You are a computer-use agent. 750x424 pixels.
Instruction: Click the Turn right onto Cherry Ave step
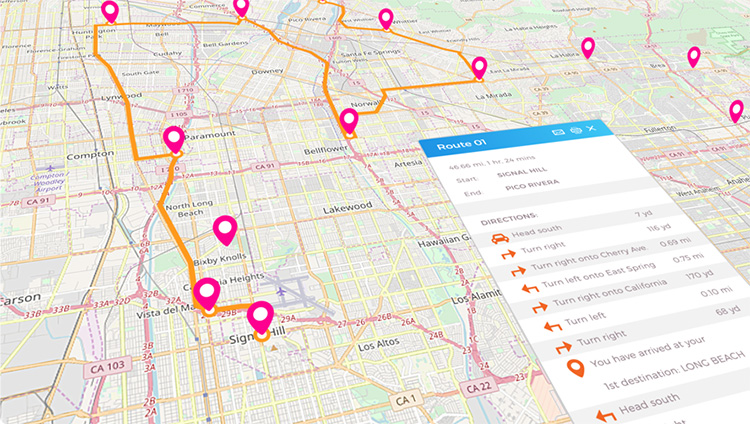coord(589,257)
